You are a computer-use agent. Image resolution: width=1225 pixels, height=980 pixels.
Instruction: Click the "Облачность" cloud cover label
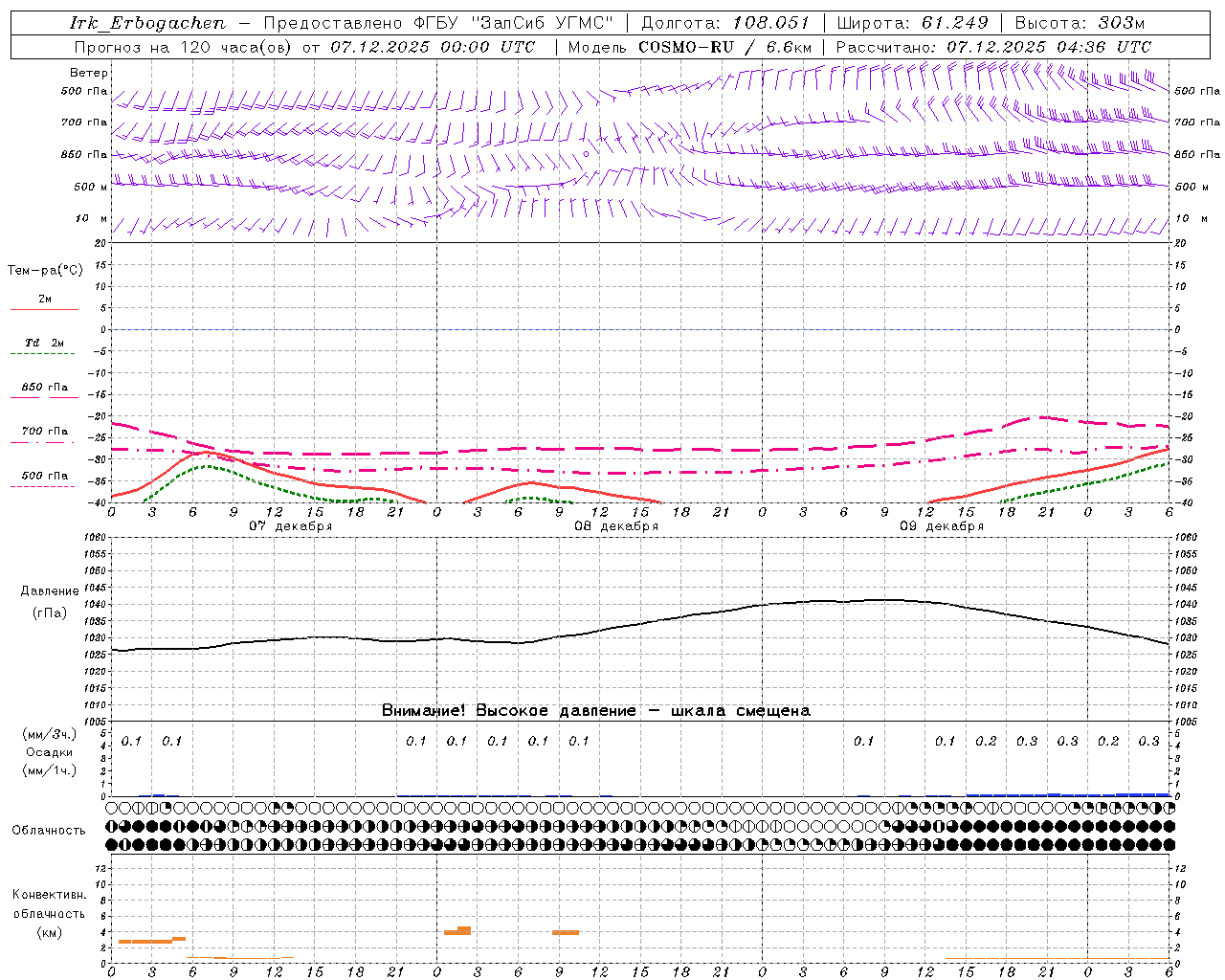click(x=49, y=830)
